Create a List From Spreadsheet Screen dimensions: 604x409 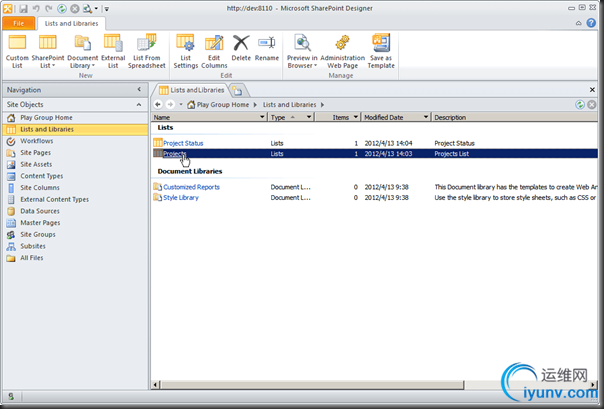tap(146, 51)
